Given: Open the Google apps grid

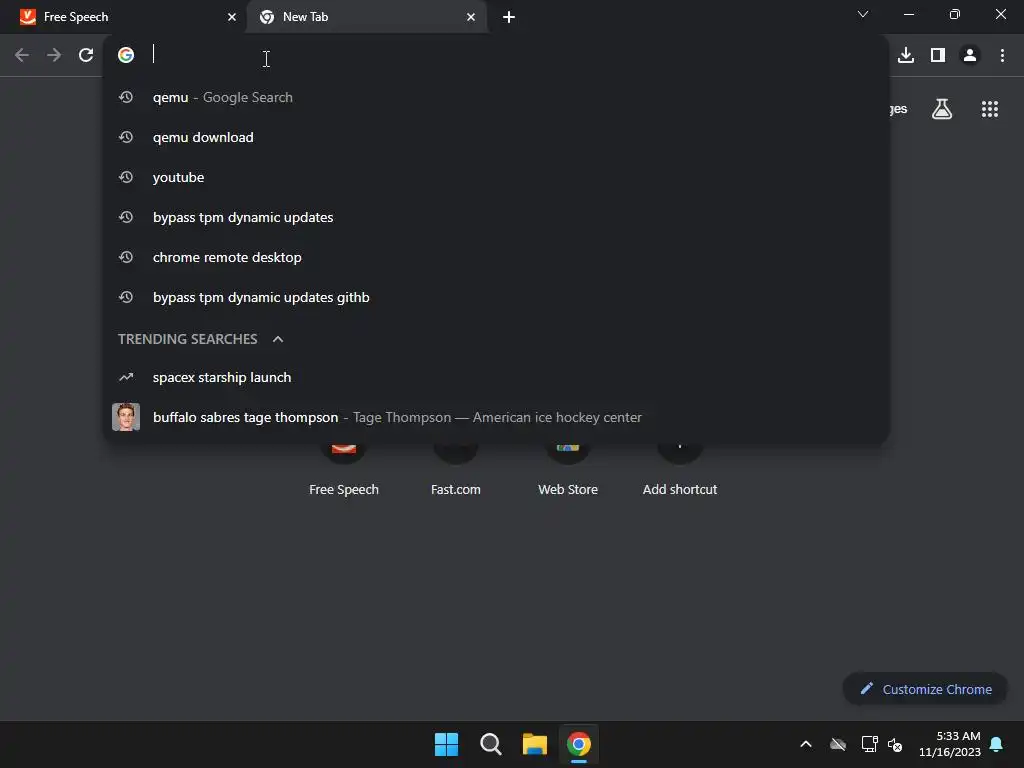Looking at the screenshot, I should point(989,109).
